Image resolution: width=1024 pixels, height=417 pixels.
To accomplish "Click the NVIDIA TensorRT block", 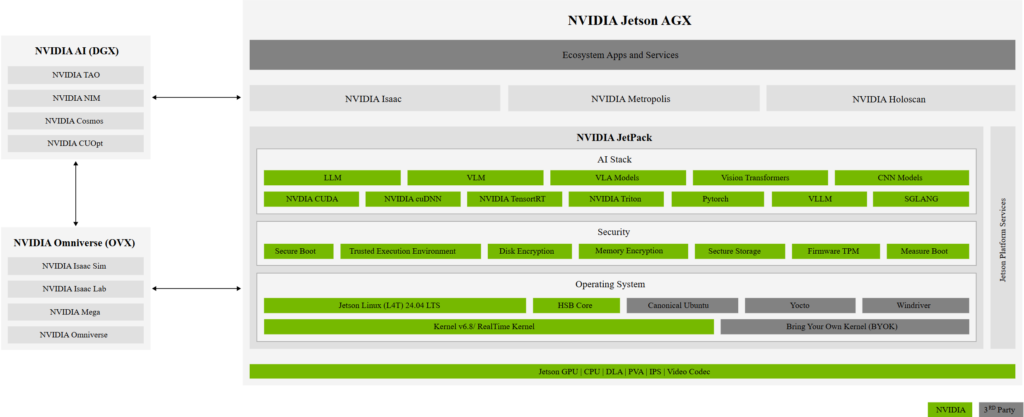I will [x=512, y=199].
